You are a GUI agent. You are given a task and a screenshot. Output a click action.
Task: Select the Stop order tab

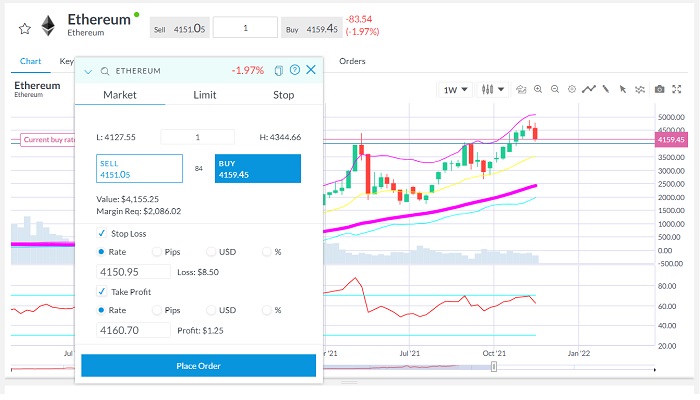tap(283, 95)
